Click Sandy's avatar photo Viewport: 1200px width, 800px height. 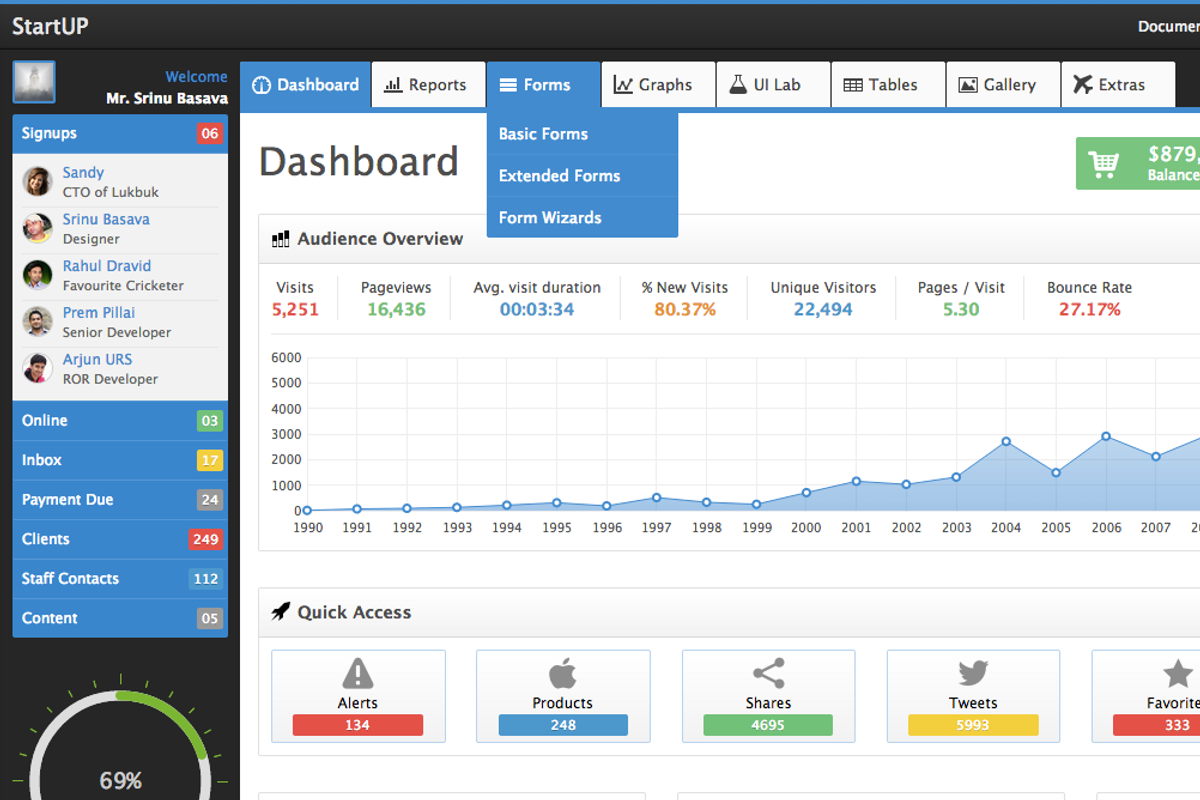(x=37, y=181)
